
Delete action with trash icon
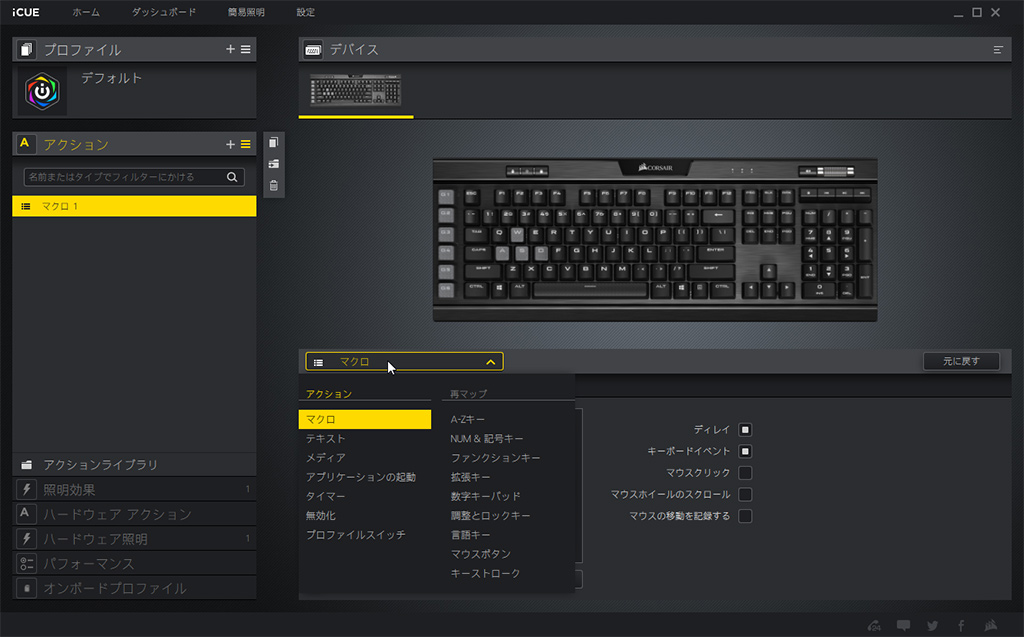pos(274,186)
